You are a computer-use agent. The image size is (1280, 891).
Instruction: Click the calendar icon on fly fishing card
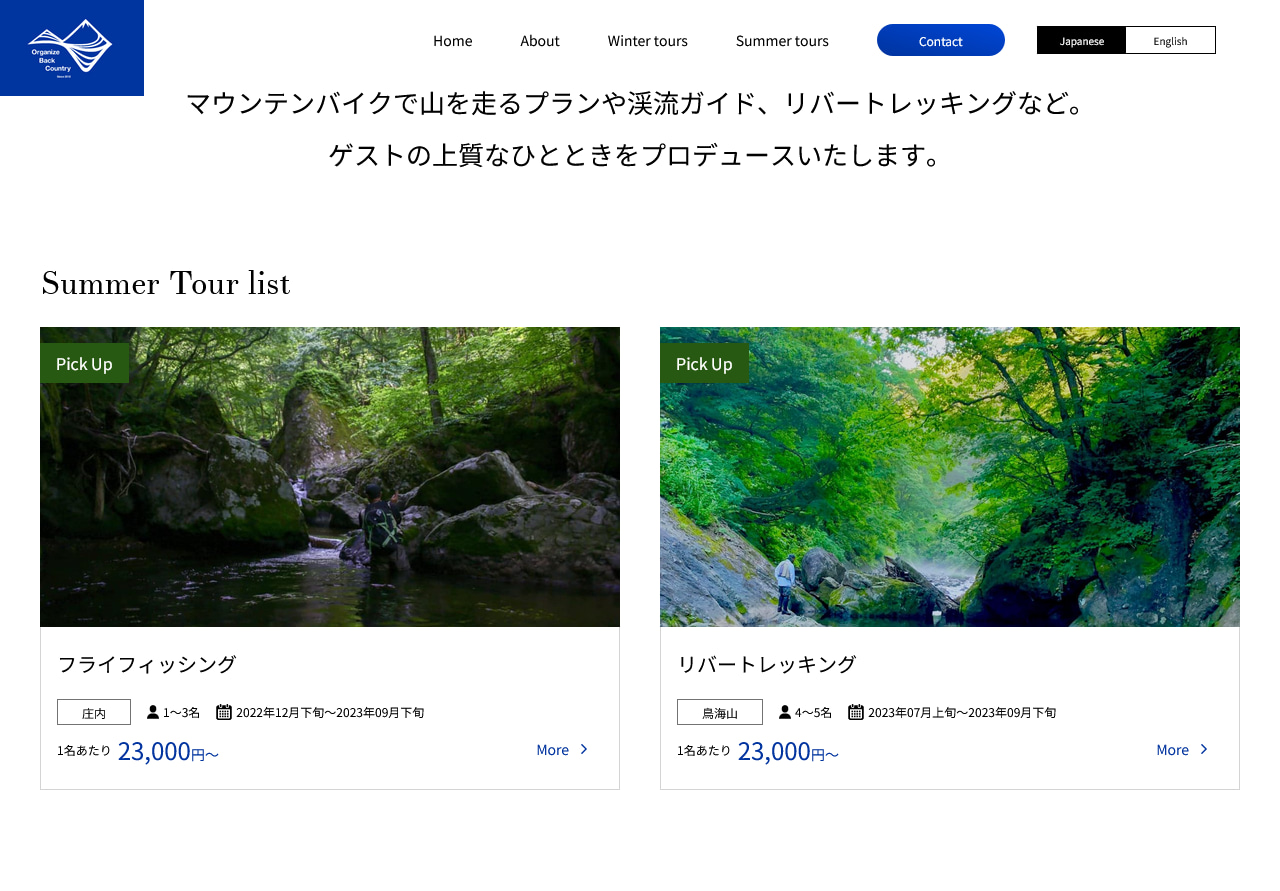point(224,712)
